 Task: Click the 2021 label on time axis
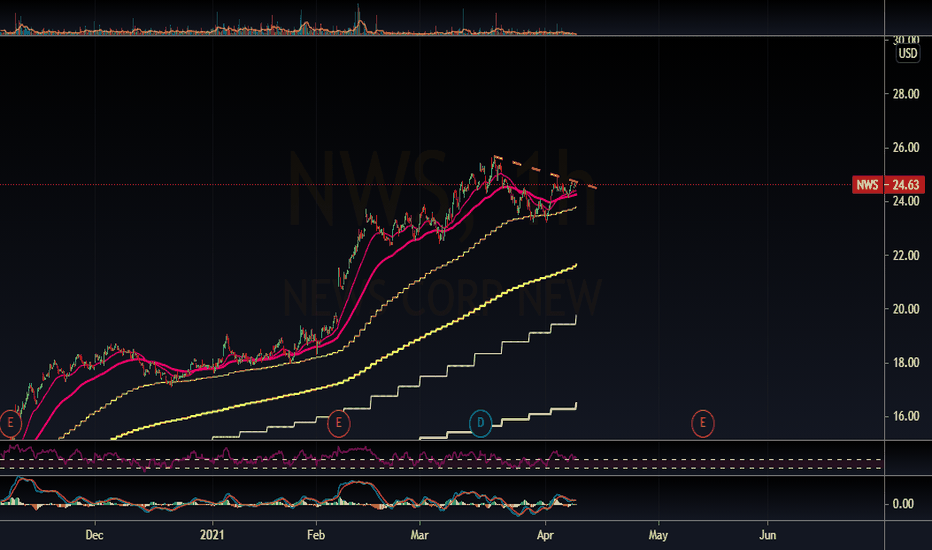[212, 535]
